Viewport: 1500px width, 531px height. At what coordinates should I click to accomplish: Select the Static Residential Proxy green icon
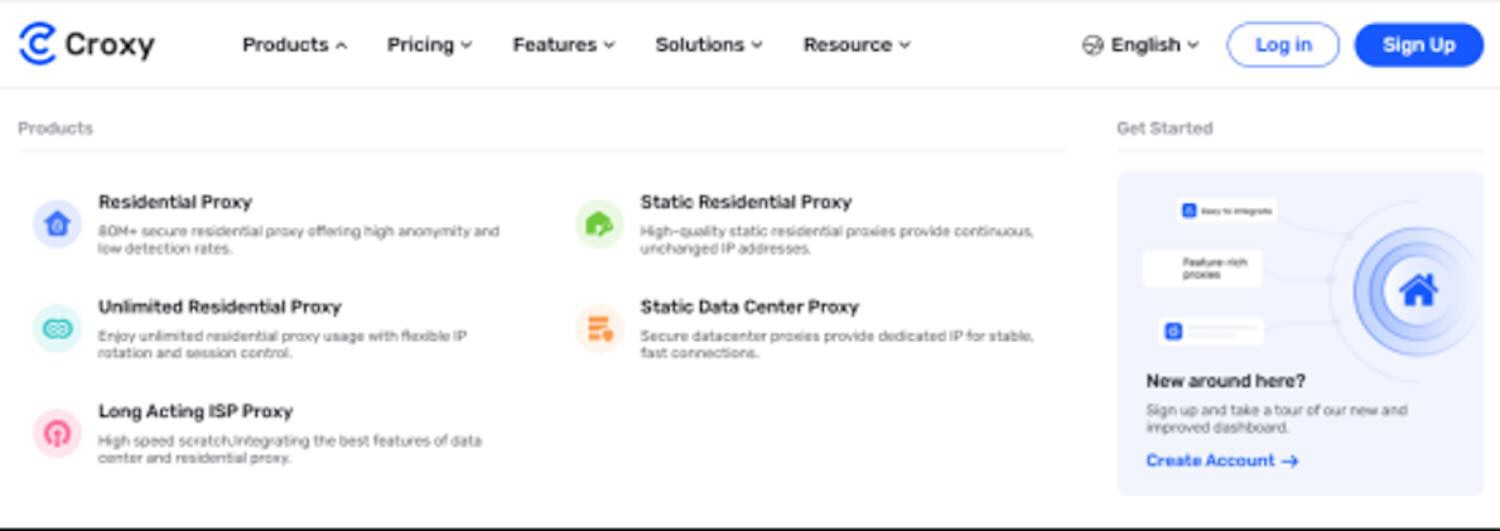[x=599, y=224]
